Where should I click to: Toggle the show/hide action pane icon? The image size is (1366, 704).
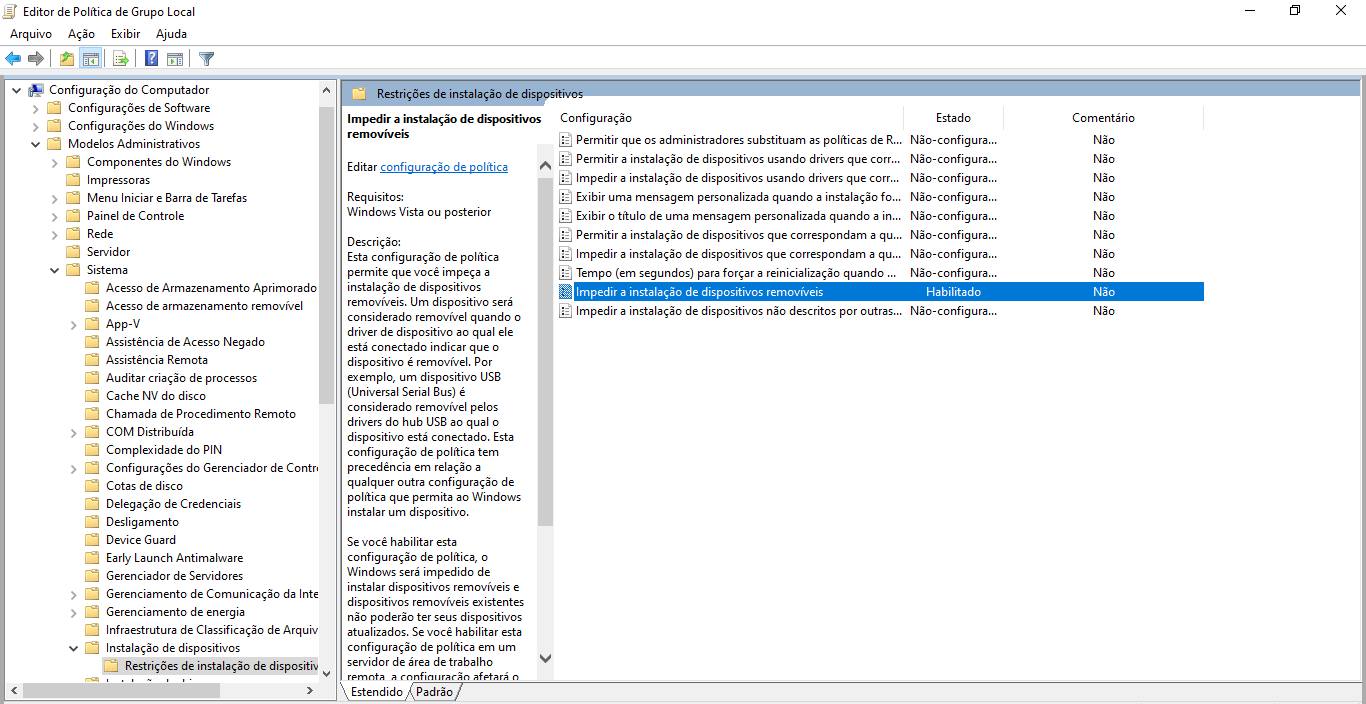[x=175, y=58]
